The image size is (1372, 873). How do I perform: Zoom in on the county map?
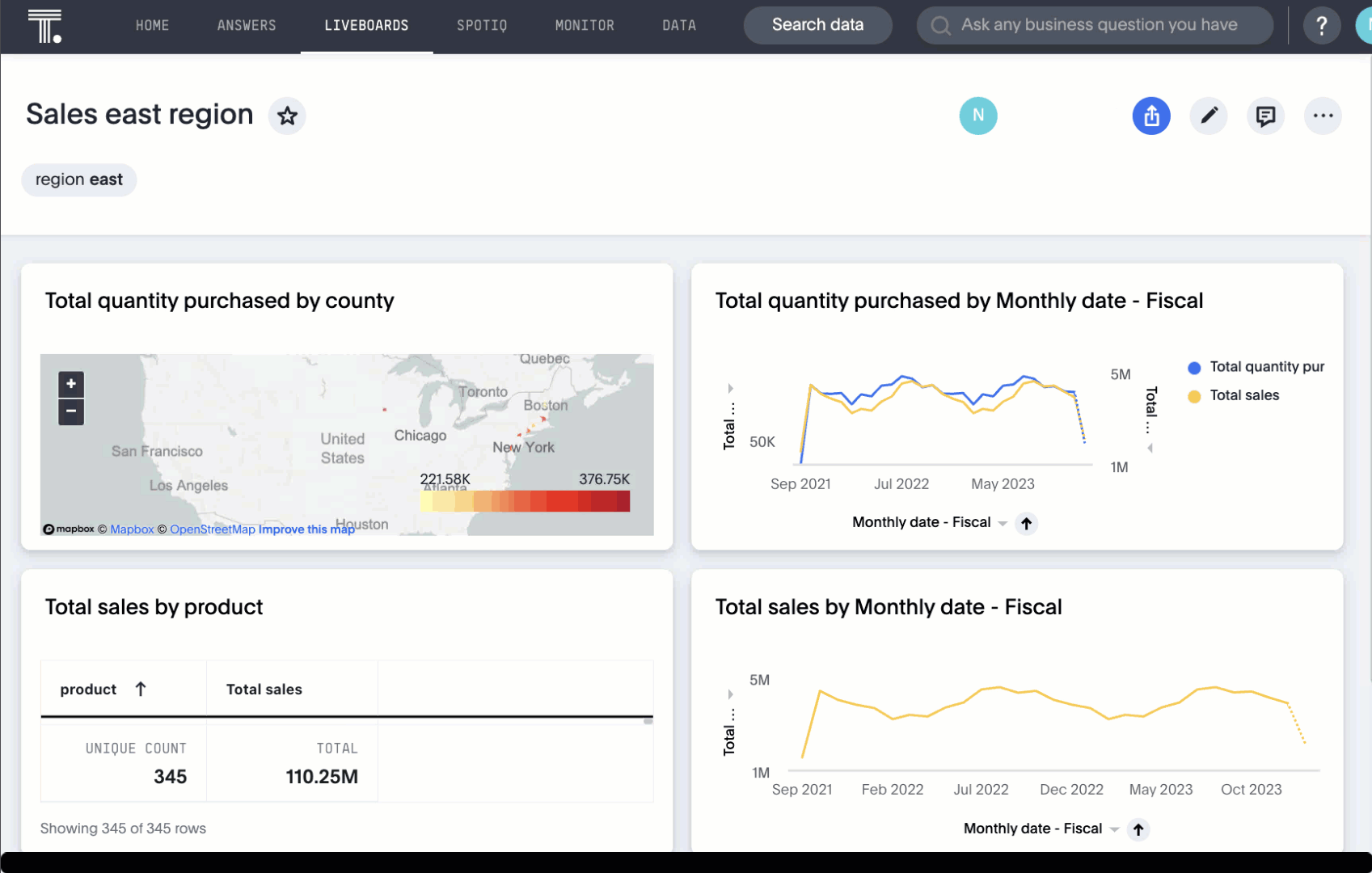tap(71, 384)
